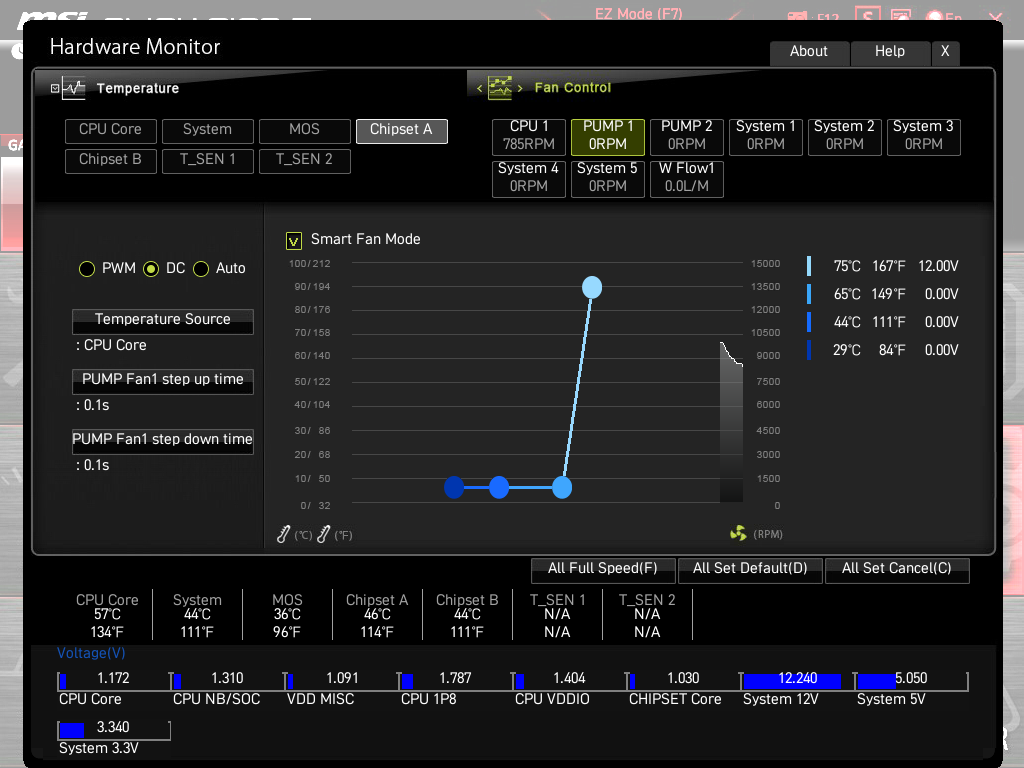
Task: Select the PWM radio button
Action: pos(87,268)
